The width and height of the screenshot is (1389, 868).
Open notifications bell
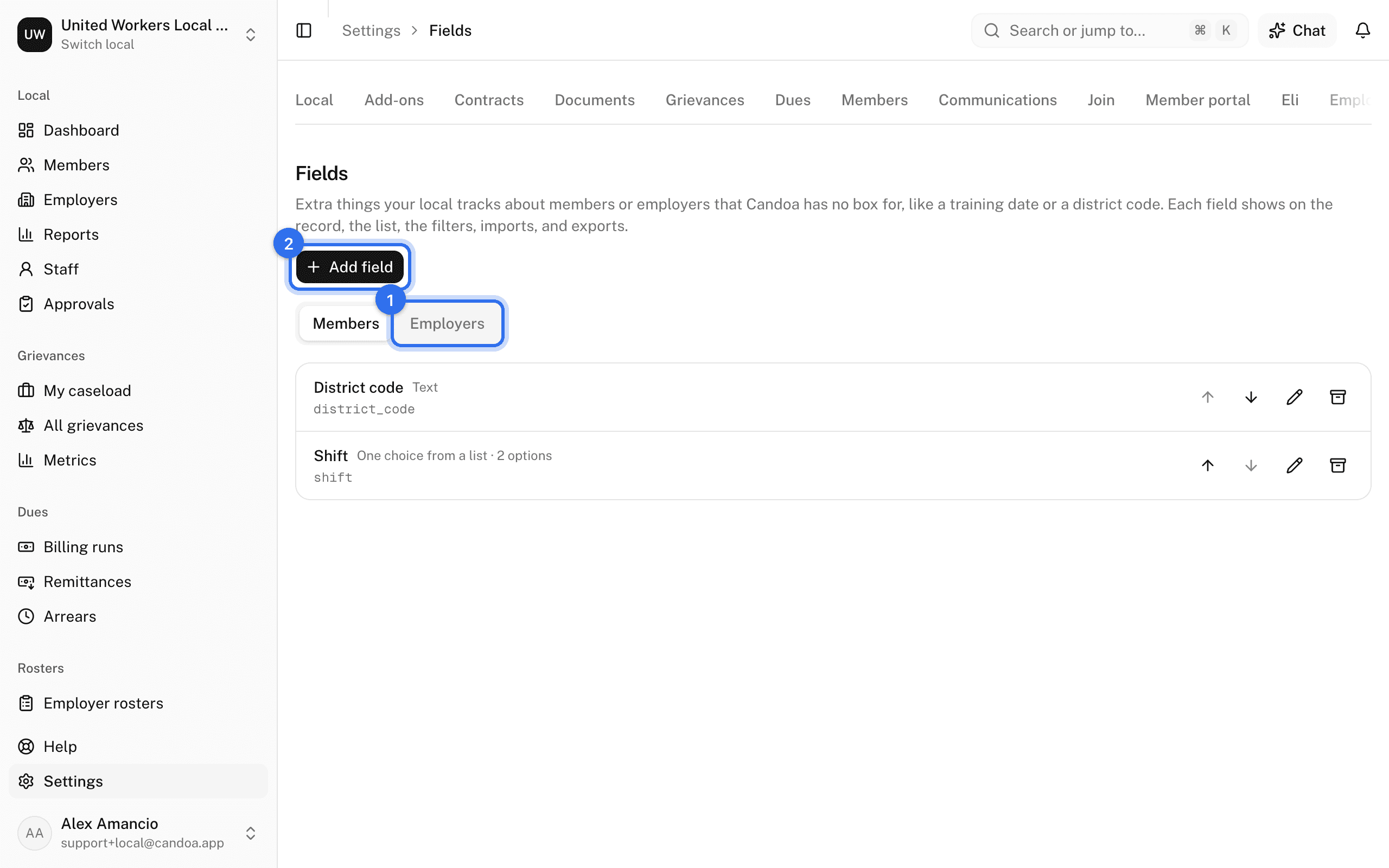[1362, 30]
